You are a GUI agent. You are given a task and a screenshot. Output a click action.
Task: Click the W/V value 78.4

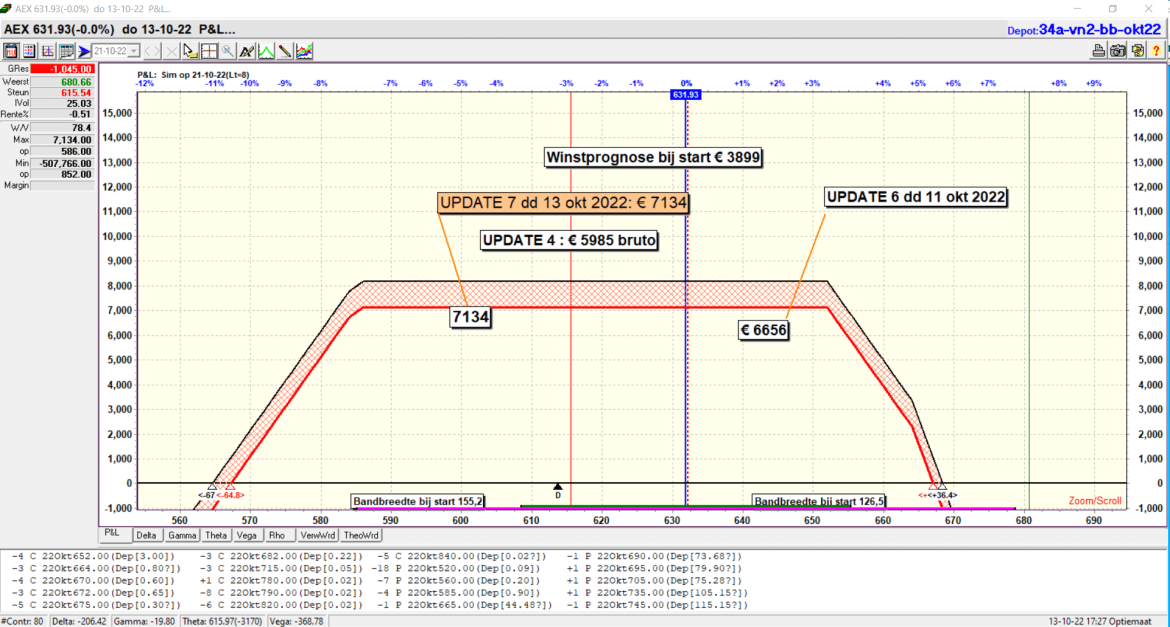[x=63, y=128]
